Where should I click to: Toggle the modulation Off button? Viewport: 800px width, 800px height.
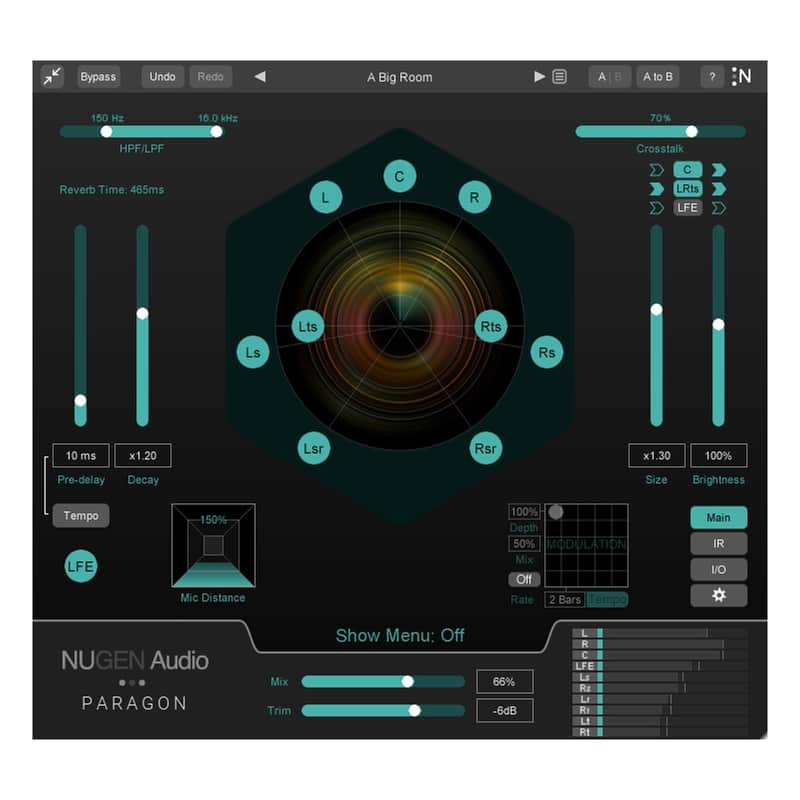coord(524,580)
